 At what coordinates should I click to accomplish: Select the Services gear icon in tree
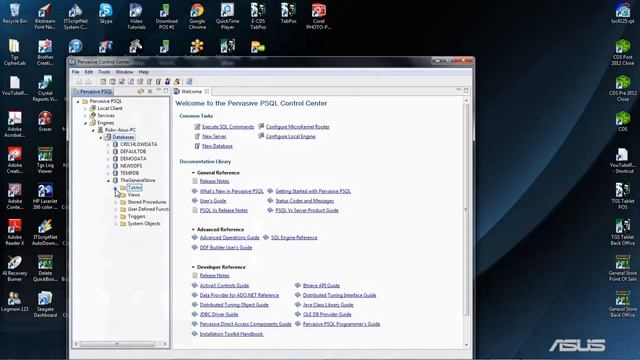pos(93,116)
